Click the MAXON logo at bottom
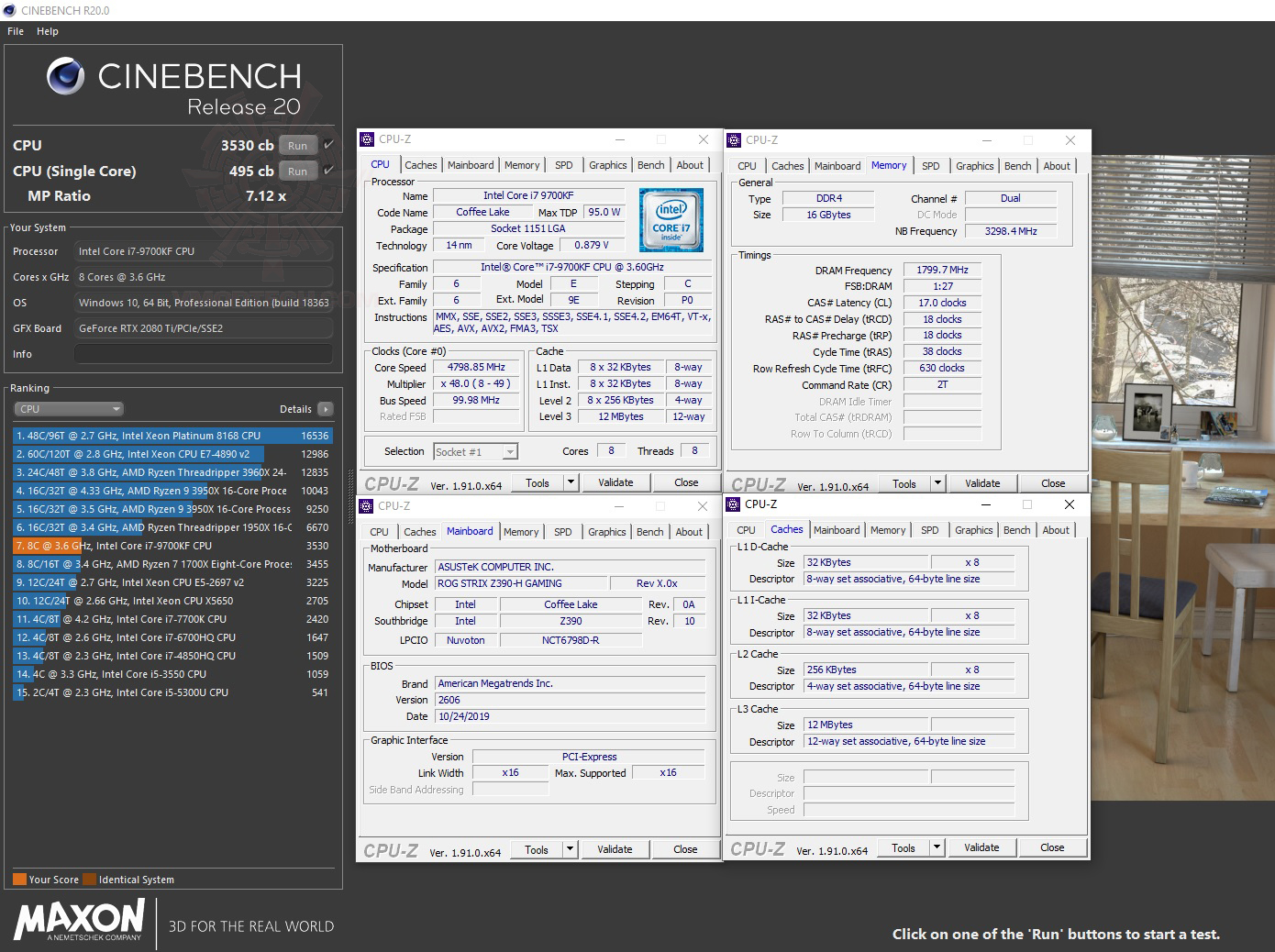Image resolution: width=1275 pixels, height=952 pixels. [x=79, y=920]
